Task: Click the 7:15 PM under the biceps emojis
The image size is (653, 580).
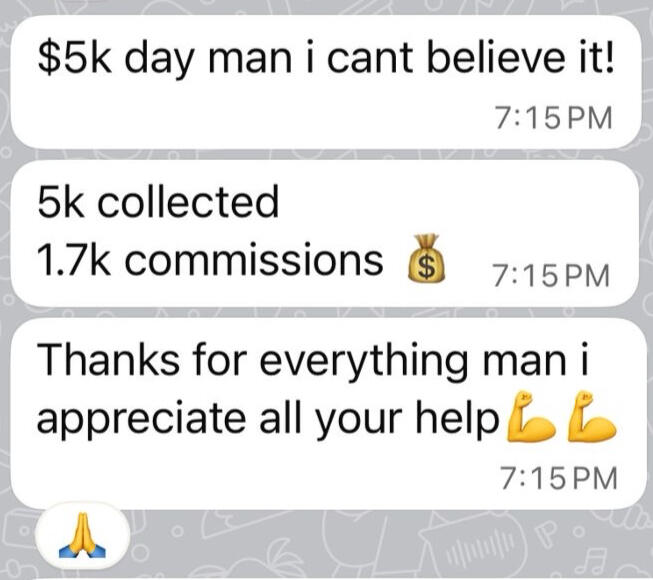Action: click(558, 478)
